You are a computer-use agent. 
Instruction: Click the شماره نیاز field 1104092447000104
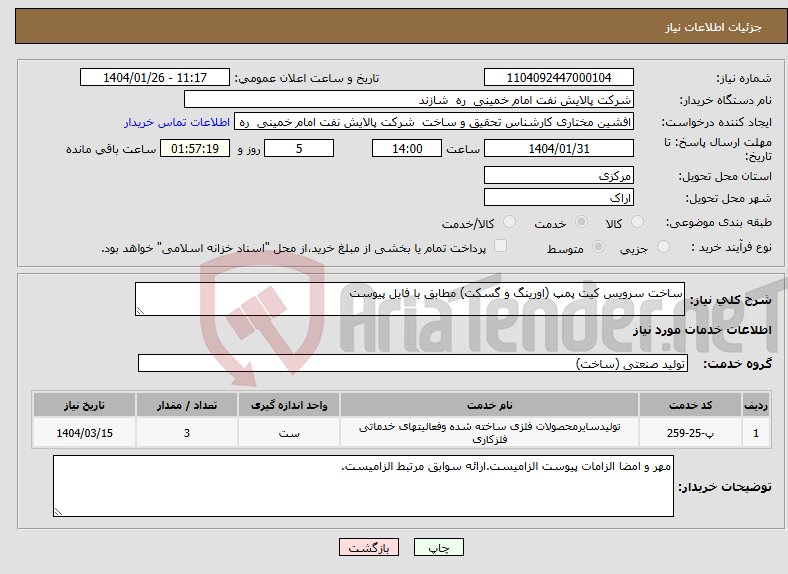tap(558, 77)
